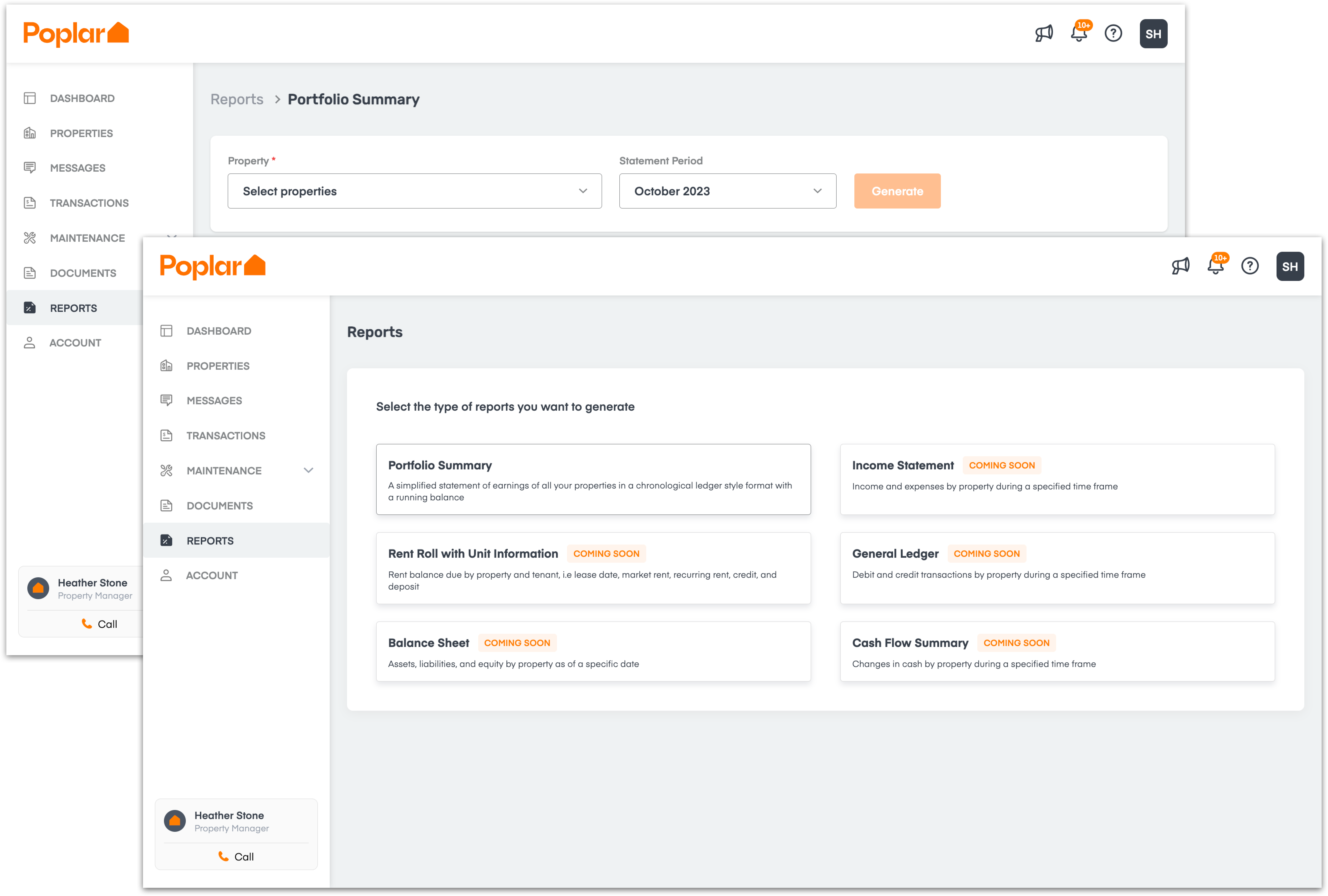Click Reports breadcrumb link in the back window
The image size is (1328, 896).
point(237,99)
